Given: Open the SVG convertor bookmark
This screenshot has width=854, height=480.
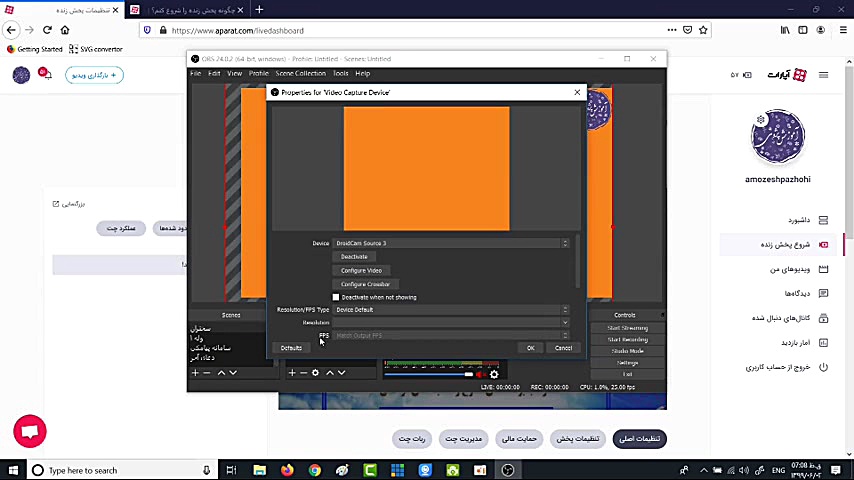Looking at the screenshot, I should click(x=95, y=49).
